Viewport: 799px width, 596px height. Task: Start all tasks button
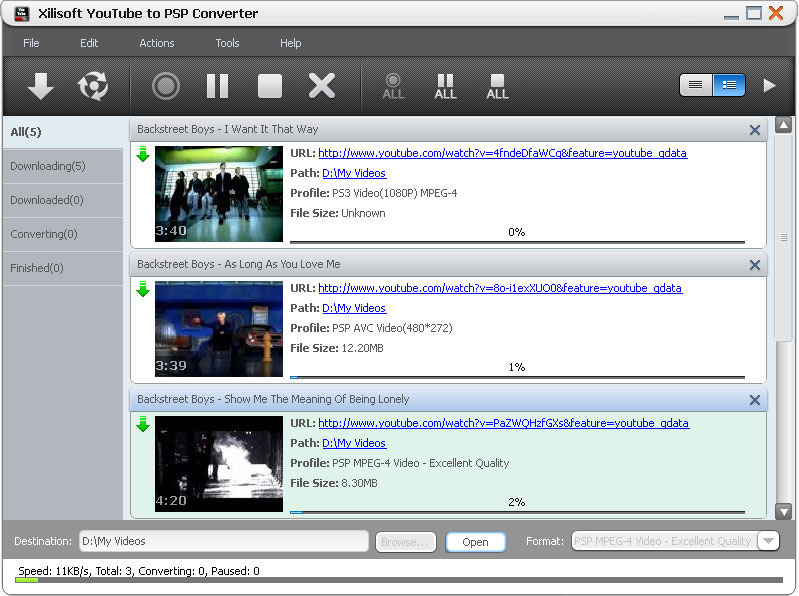pyautogui.click(x=394, y=86)
